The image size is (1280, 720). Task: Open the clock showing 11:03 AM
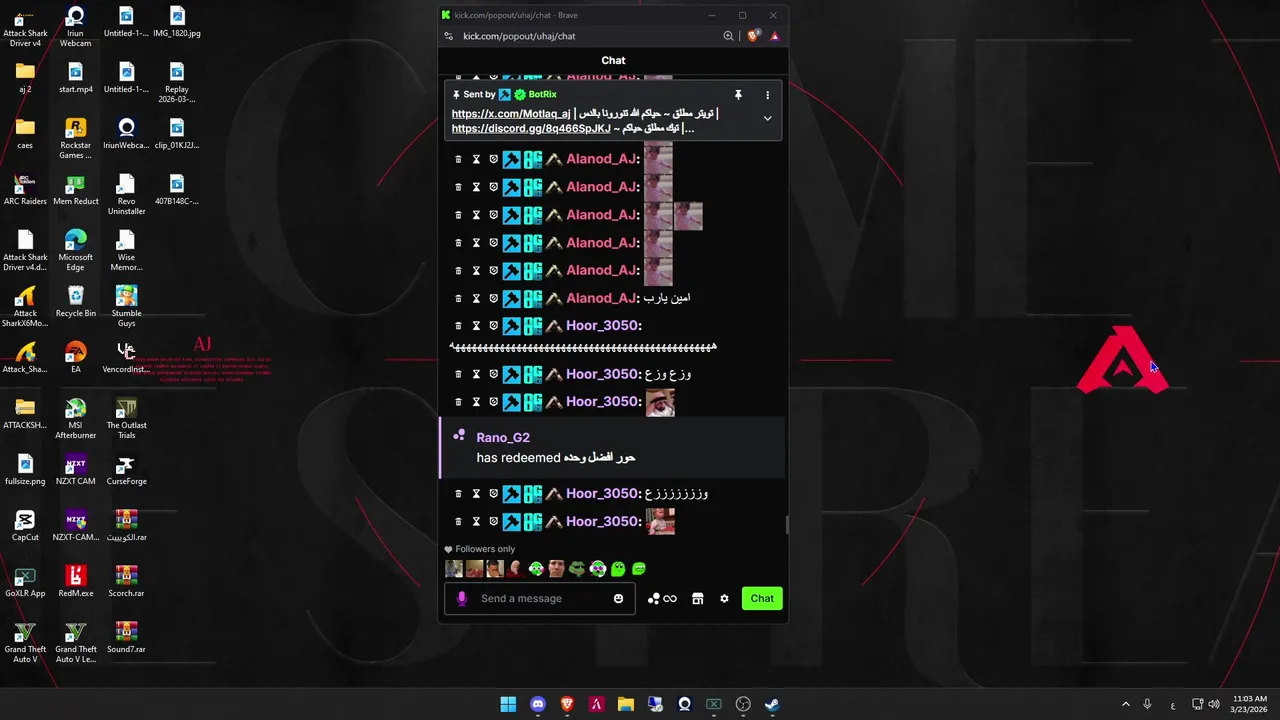tap(1249, 704)
